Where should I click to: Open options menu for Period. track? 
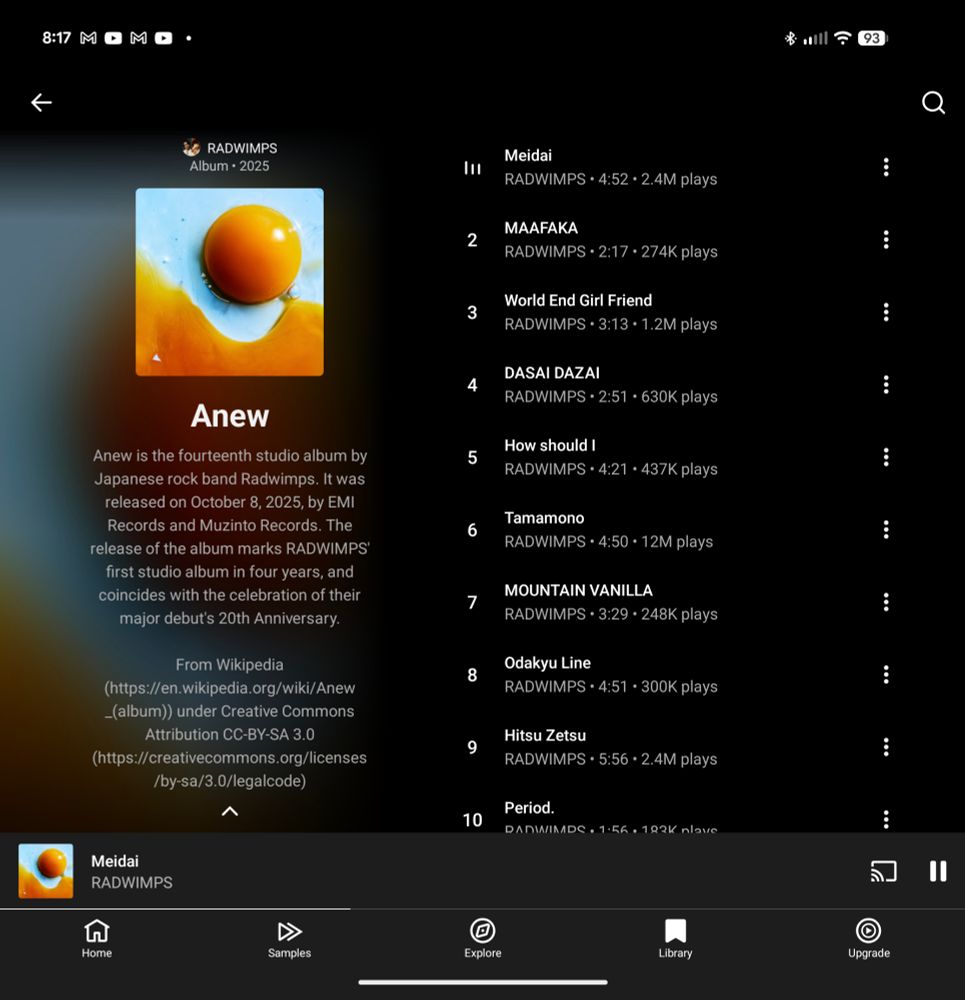[x=886, y=819]
